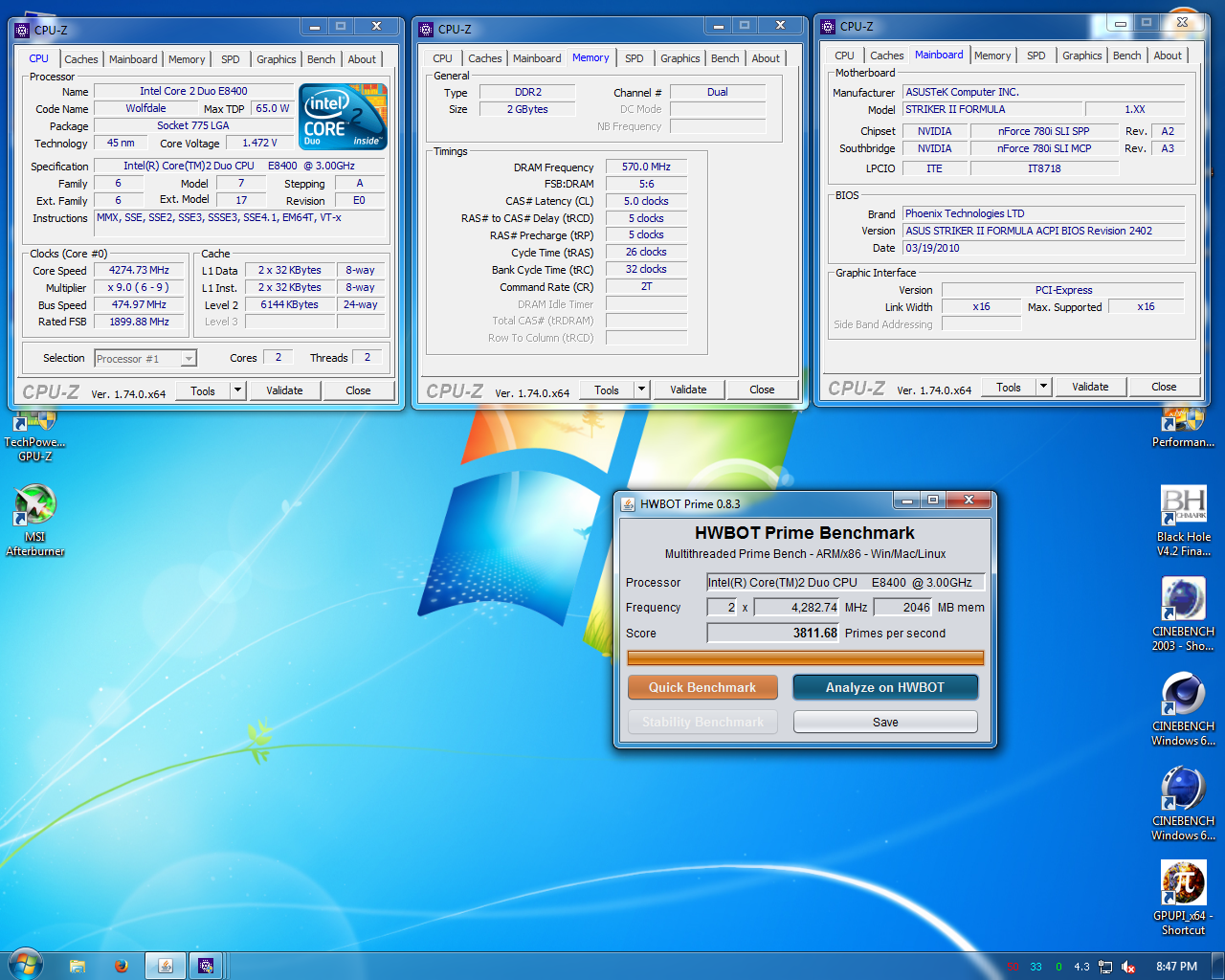Open Bench tab in right CPU-Z window

coord(1127,56)
